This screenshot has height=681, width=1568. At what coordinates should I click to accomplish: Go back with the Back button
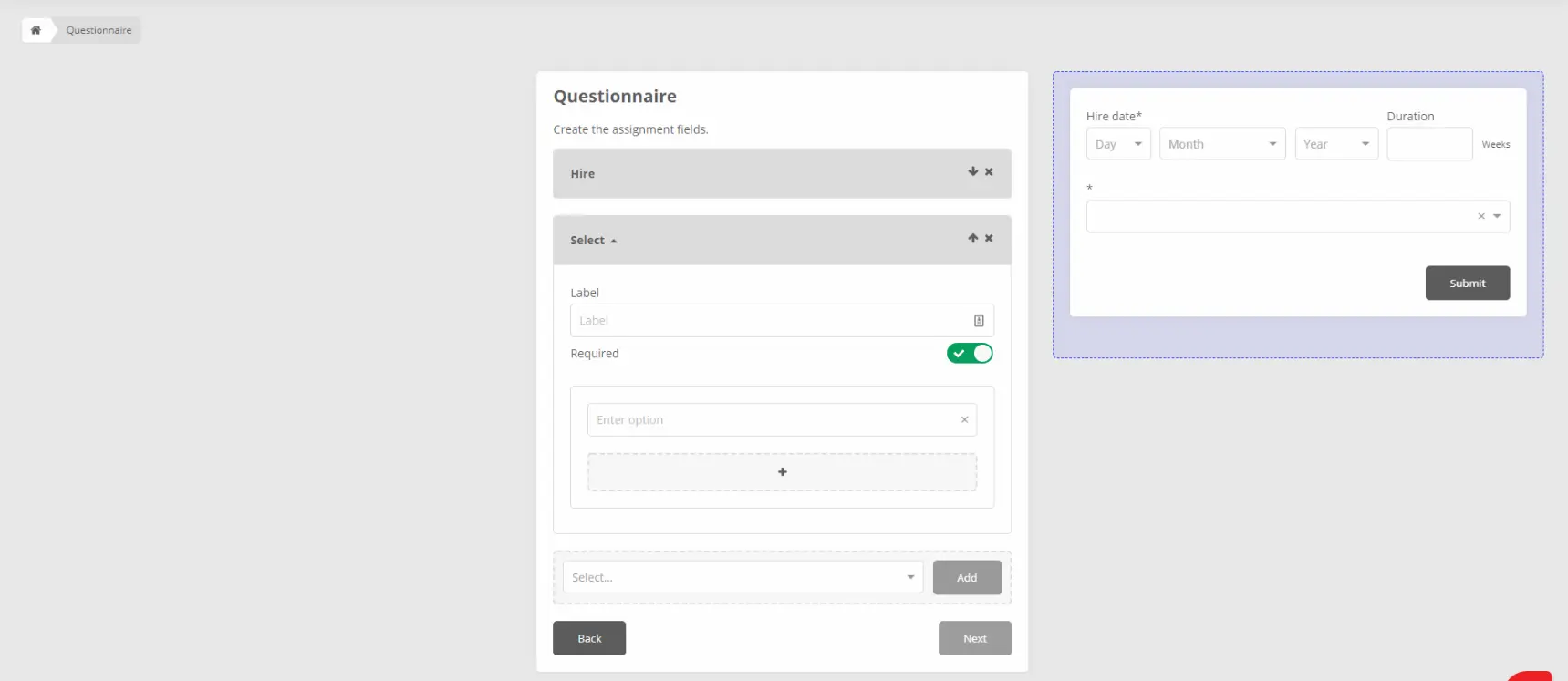tap(589, 638)
